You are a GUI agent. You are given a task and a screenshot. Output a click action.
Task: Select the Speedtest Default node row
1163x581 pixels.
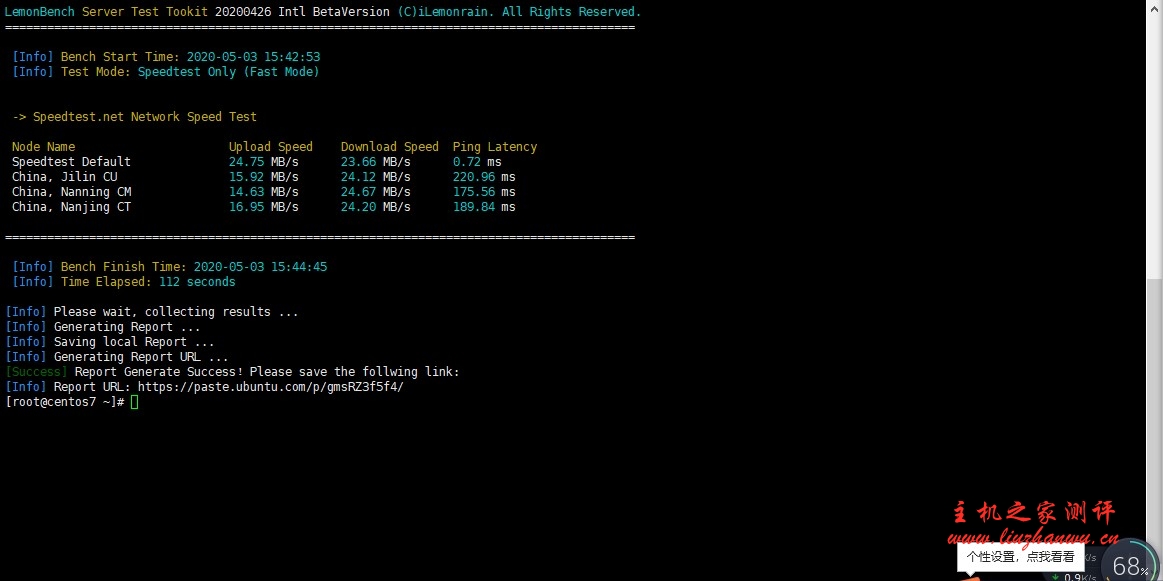(x=71, y=162)
